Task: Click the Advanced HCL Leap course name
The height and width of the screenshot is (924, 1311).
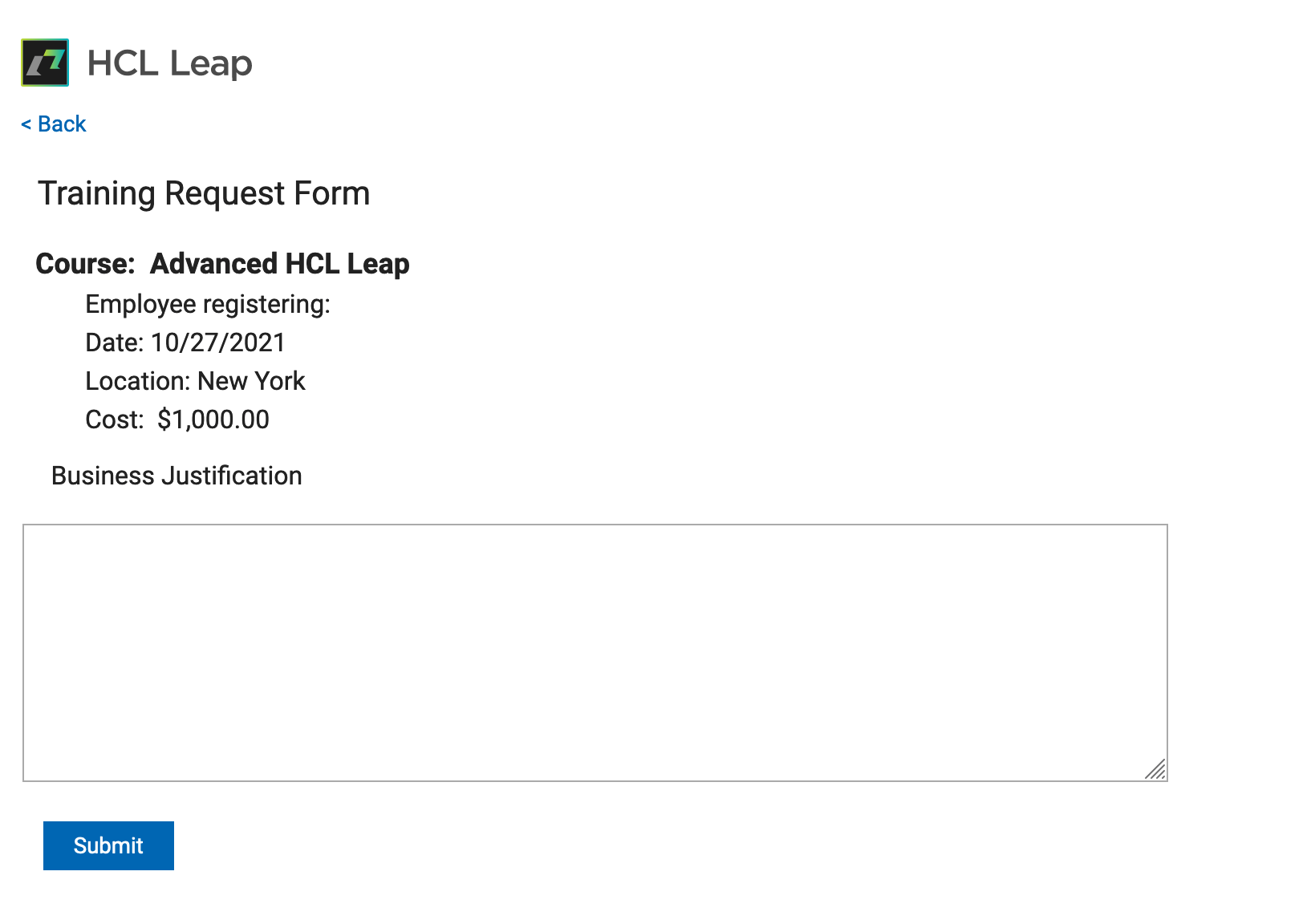Action: click(280, 264)
